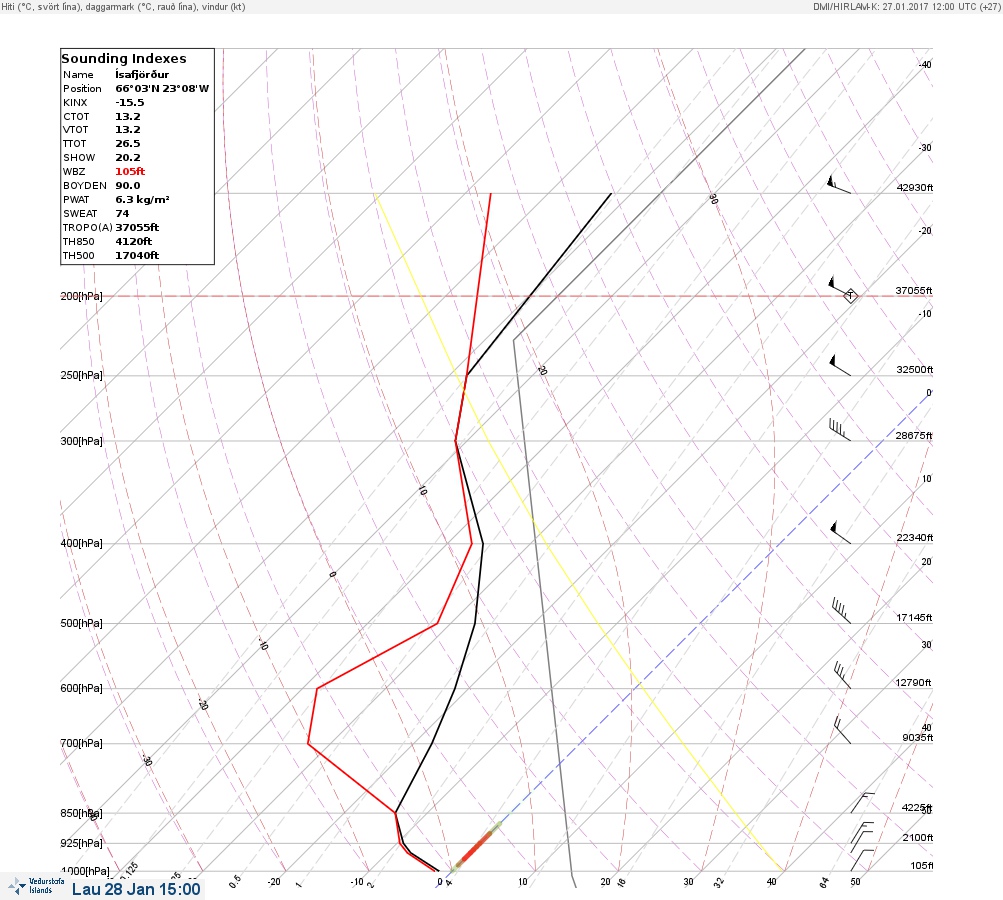Viewport: 1003px width, 900px height.
Task: Click the CTOT index label
Action: tap(76, 116)
